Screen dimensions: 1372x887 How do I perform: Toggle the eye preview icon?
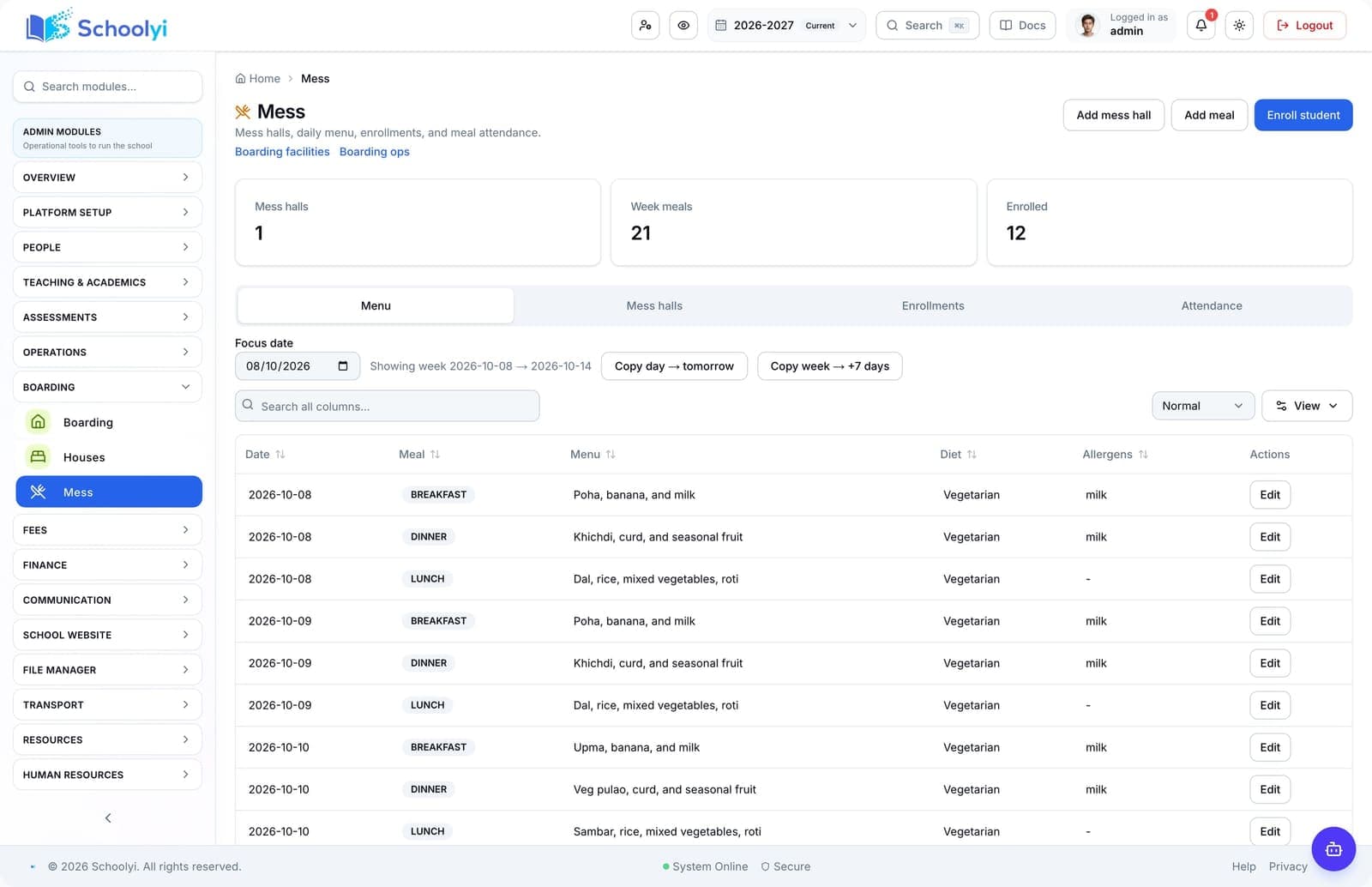[x=683, y=26]
